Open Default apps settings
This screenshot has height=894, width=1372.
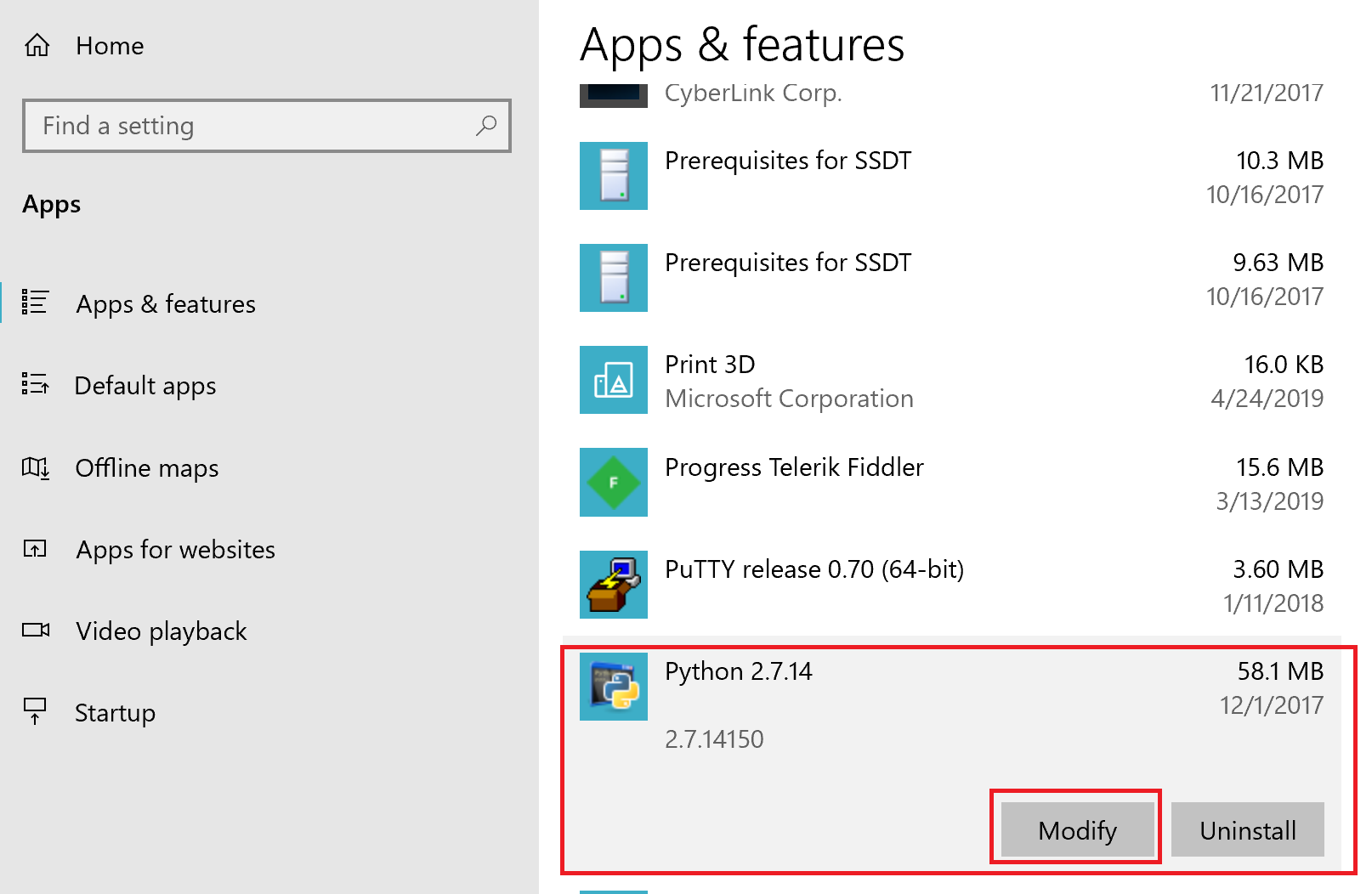pos(145,386)
